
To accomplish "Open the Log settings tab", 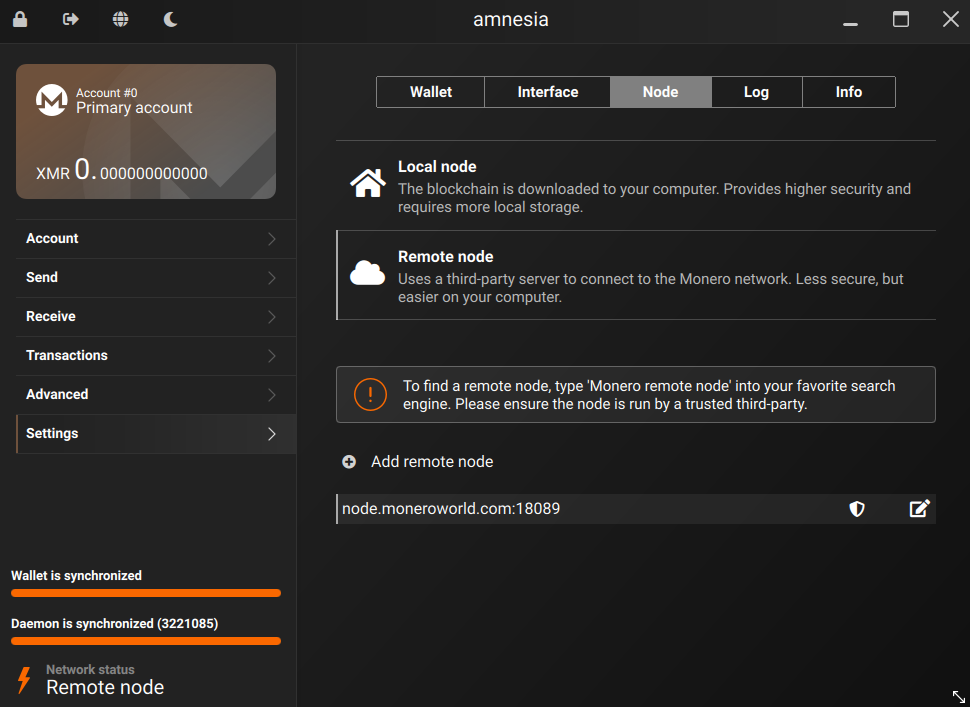I will click(x=757, y=92).
